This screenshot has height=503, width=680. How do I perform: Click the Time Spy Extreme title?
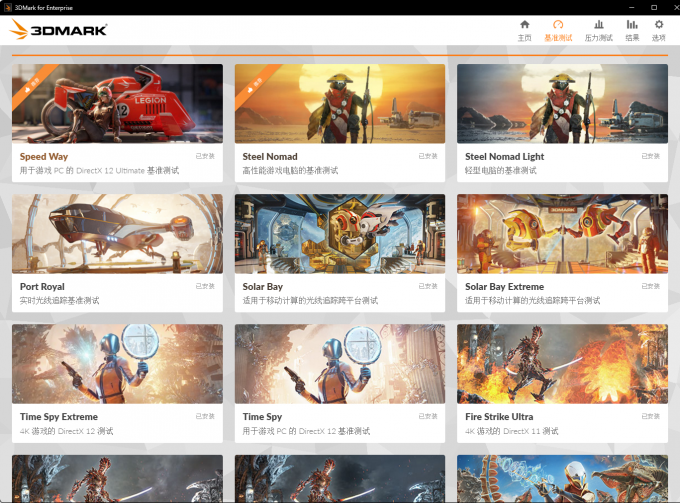point(59,417)
